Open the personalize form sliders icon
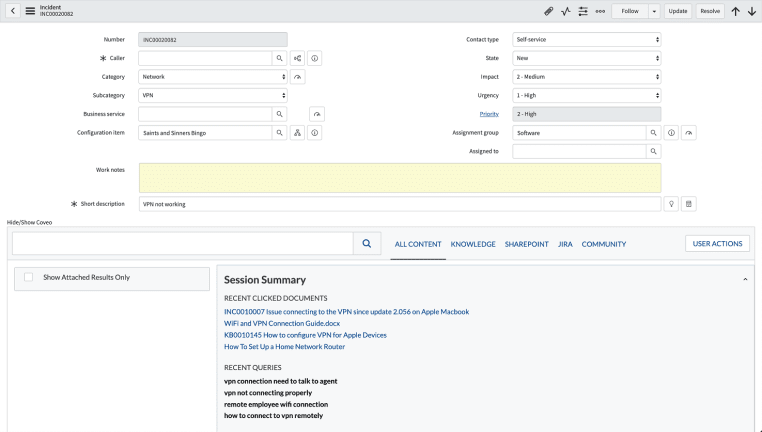 point(583,11)
